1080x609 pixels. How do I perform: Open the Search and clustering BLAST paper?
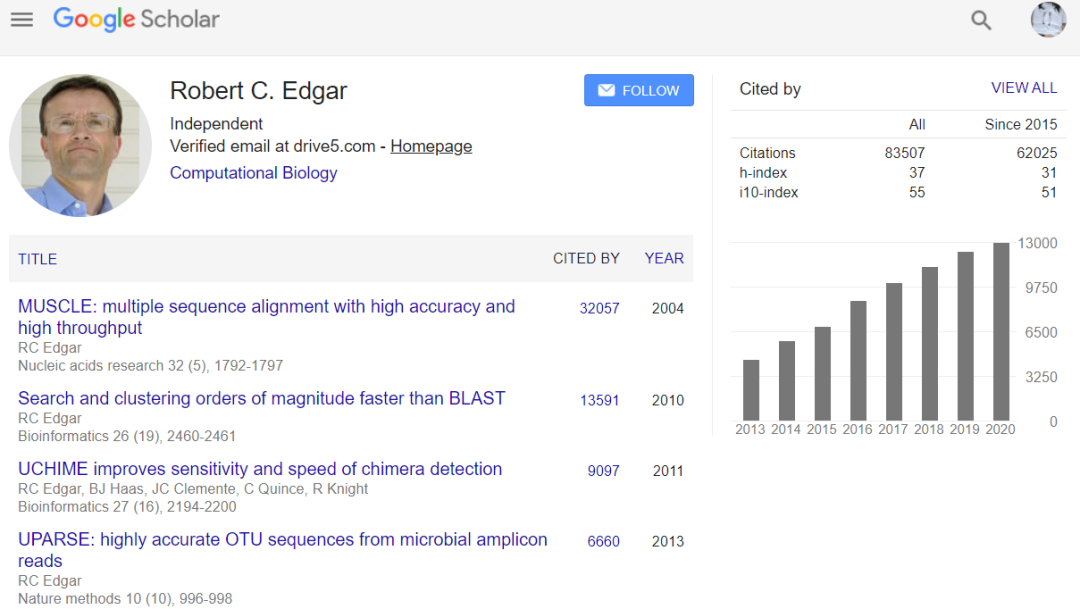click(x=261, y=398)
